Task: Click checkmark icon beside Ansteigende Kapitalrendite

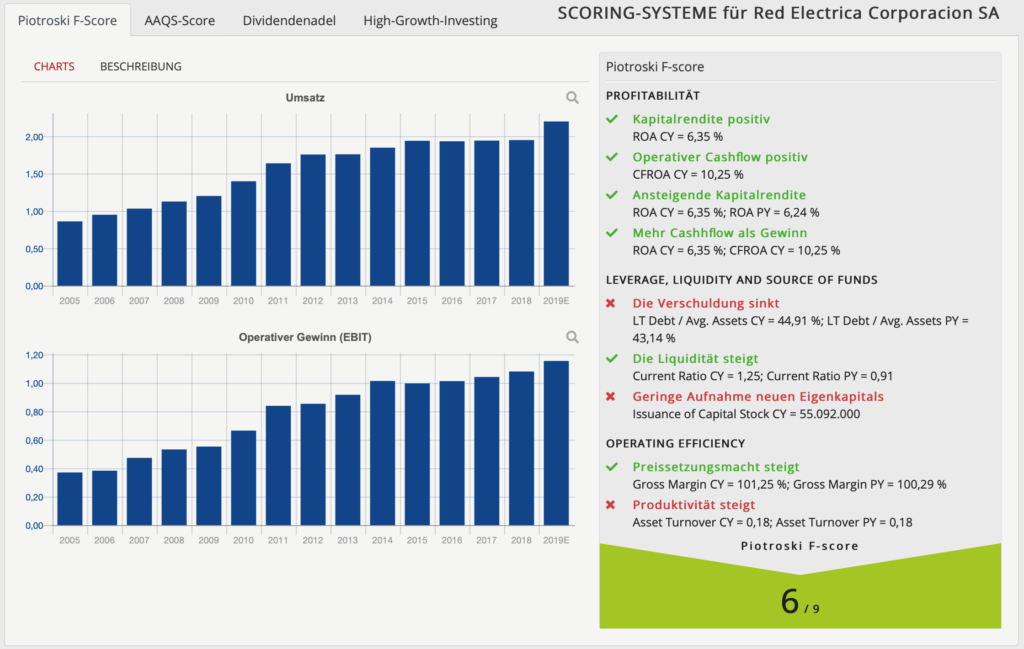Action: 612,195
